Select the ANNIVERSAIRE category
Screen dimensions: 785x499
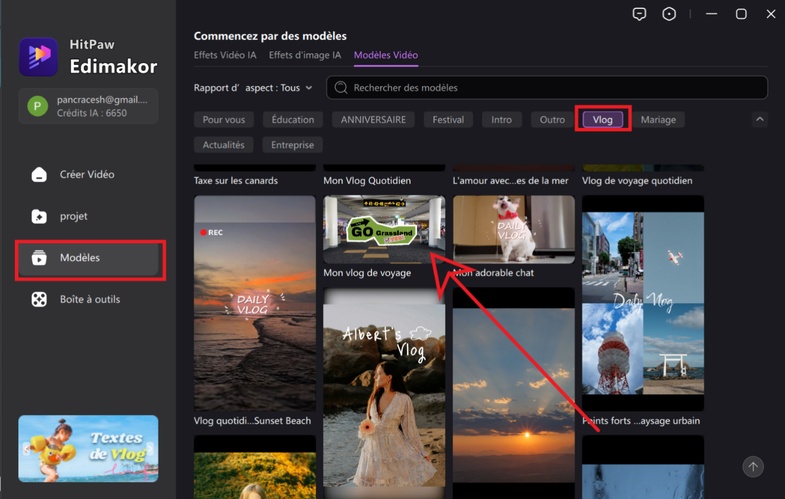click(x=373, y=120)
